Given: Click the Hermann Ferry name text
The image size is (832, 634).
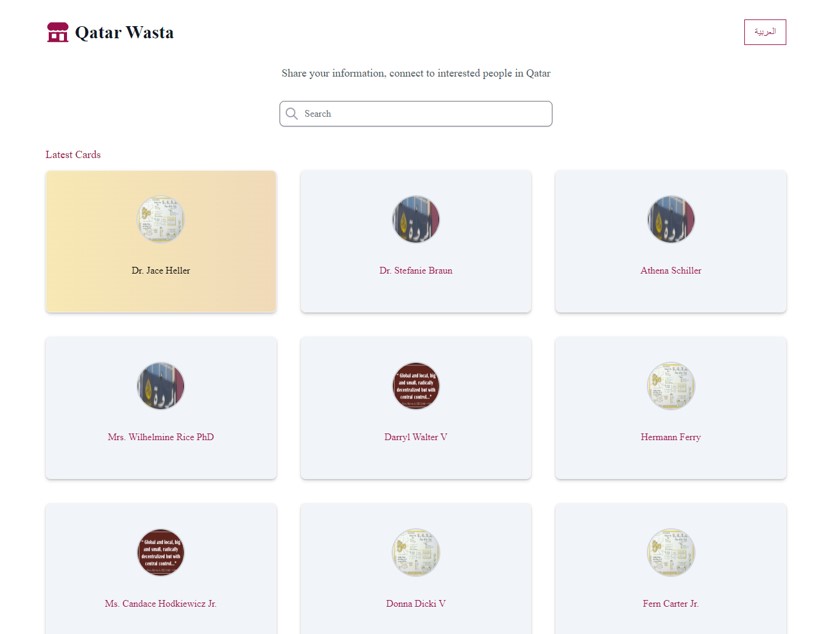Looking at the screenshot, I should click(671, 437).
